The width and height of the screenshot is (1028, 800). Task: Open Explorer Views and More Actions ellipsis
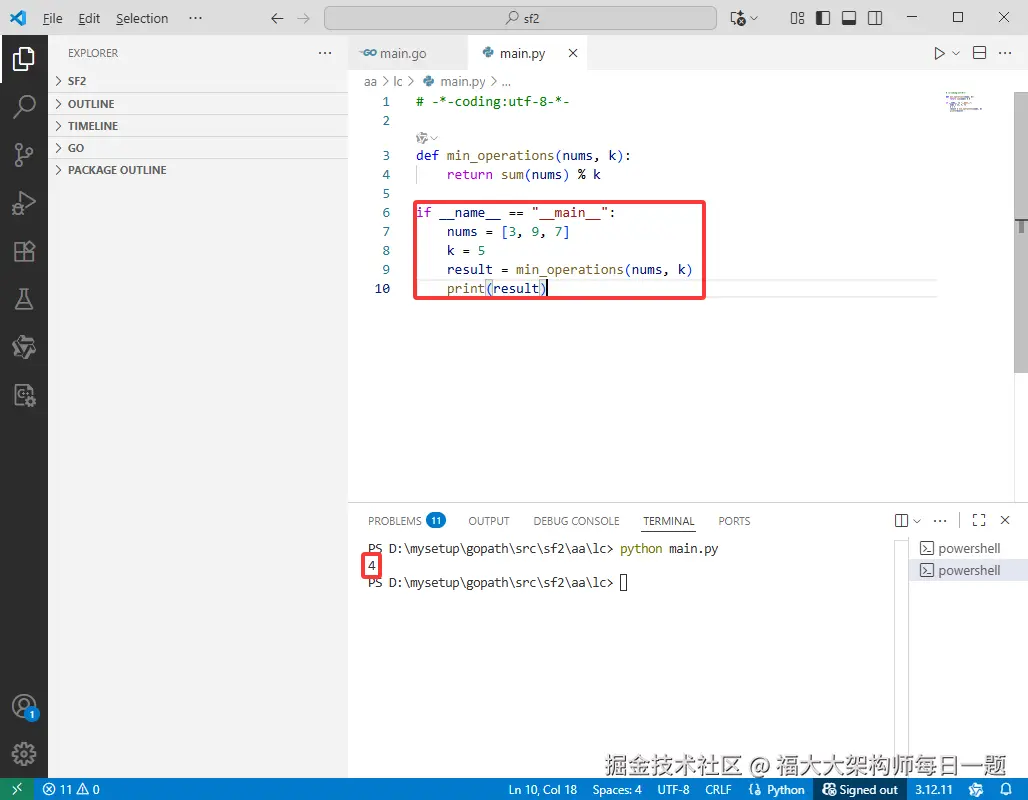325,53
